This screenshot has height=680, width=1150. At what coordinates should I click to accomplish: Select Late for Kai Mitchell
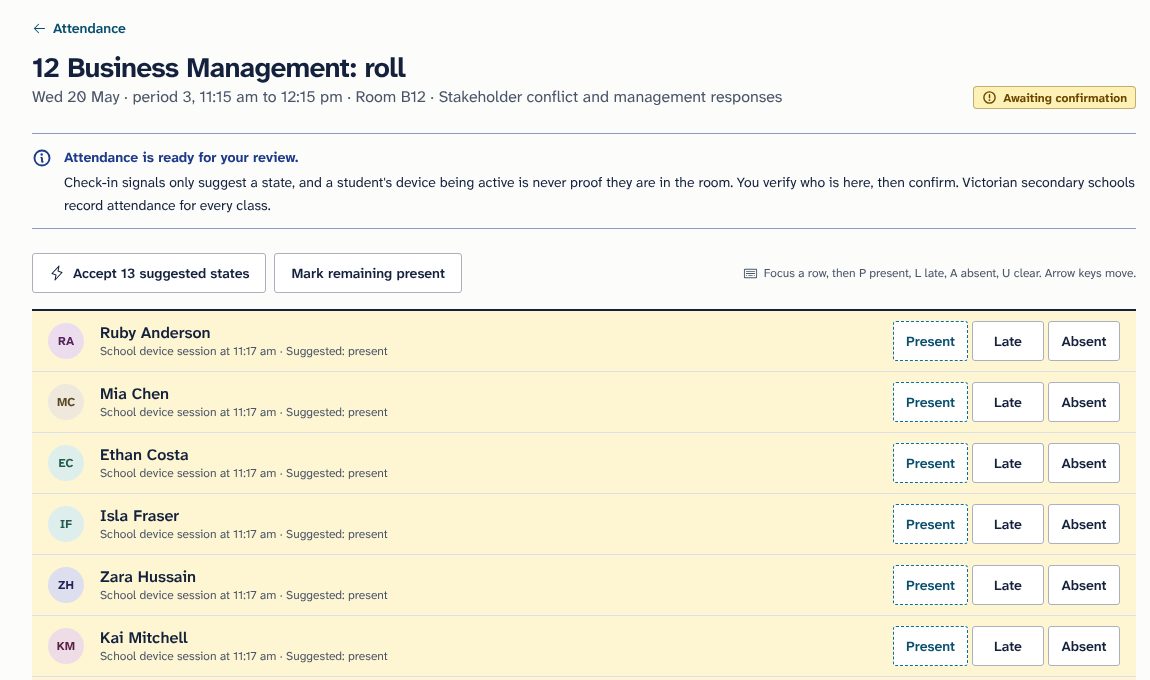click(1008, 646)
